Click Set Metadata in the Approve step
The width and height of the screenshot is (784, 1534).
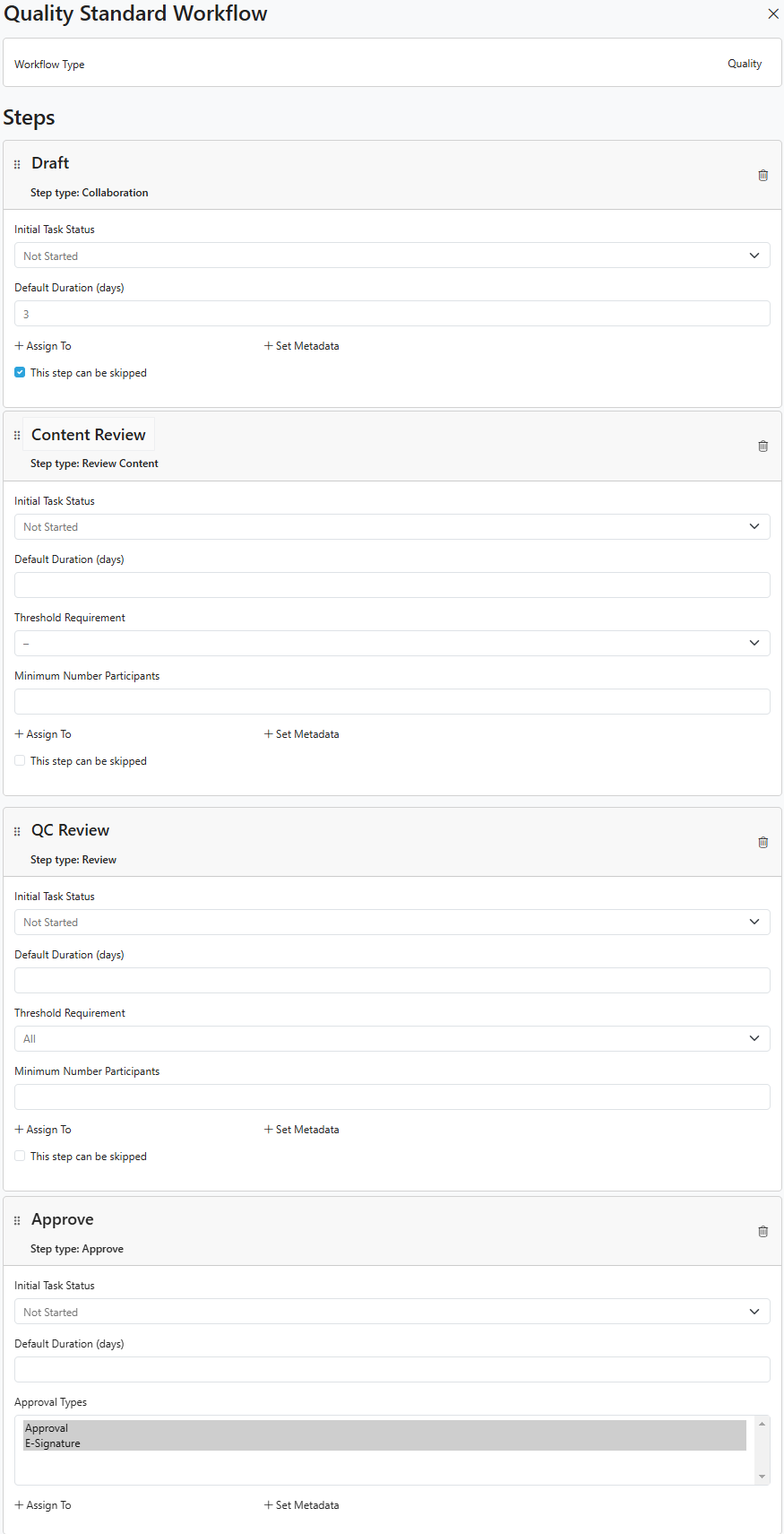[301, 1504]
